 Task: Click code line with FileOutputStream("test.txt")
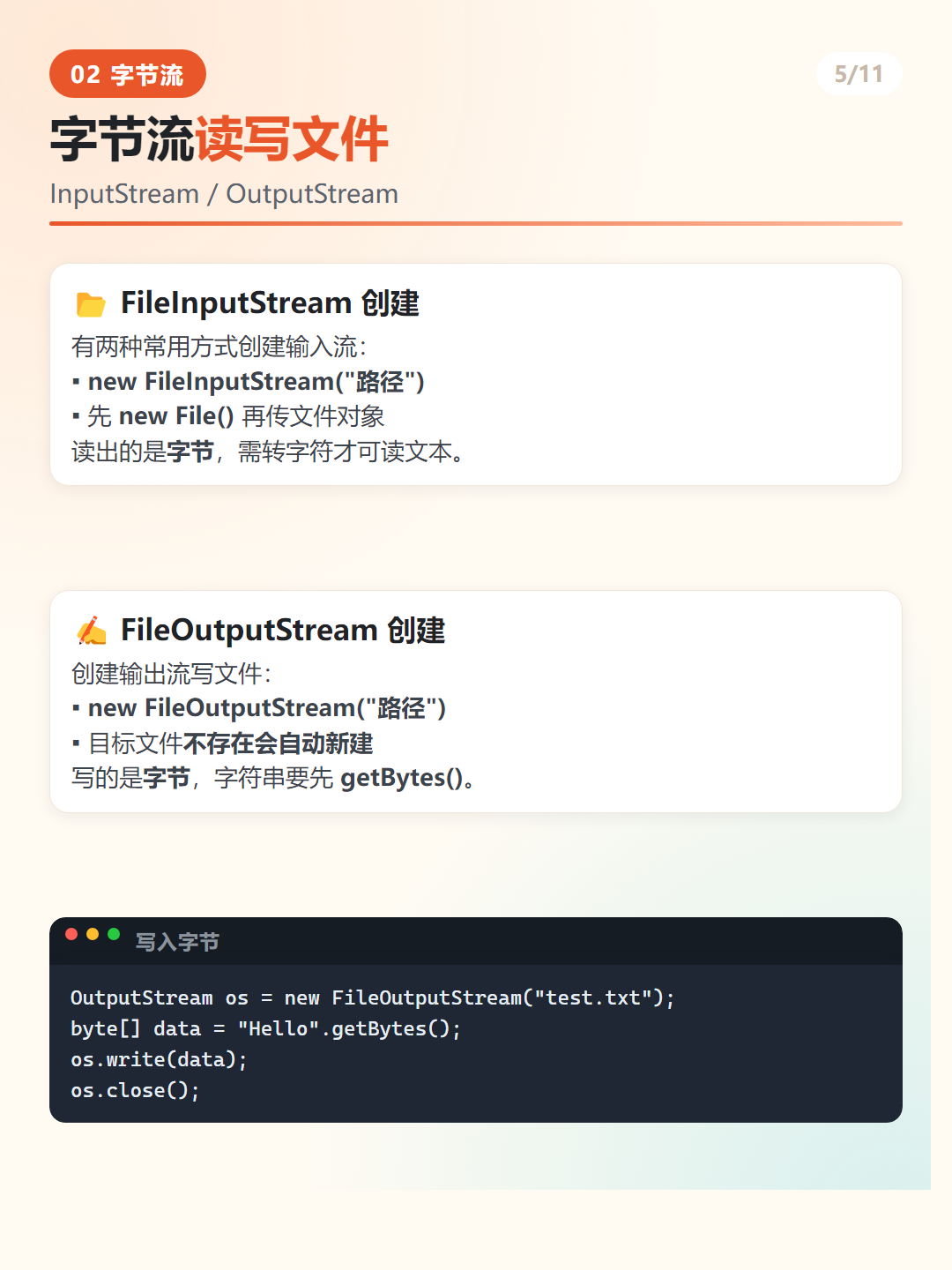(373, 997)
